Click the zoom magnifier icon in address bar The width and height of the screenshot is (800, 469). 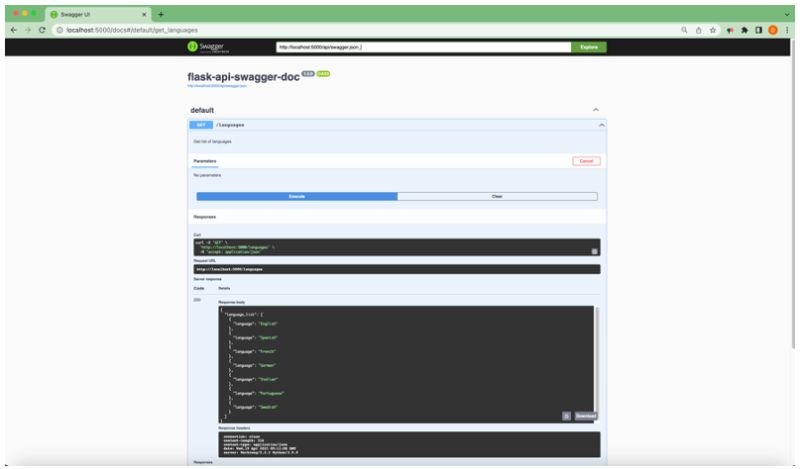pos(684,30)
